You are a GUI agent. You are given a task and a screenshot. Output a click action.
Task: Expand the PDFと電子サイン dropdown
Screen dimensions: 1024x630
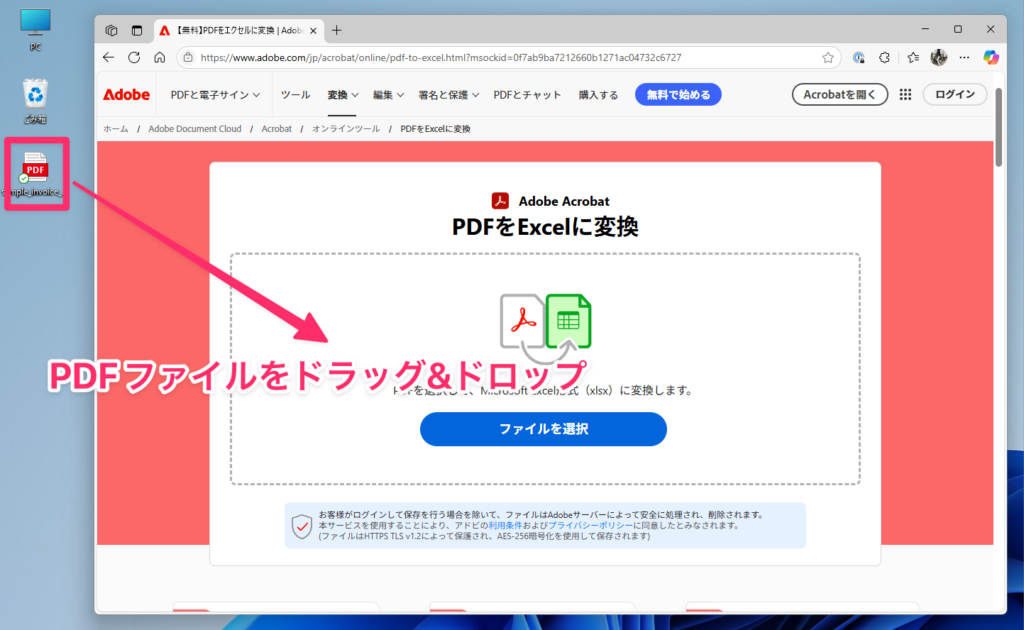point(215,95)
